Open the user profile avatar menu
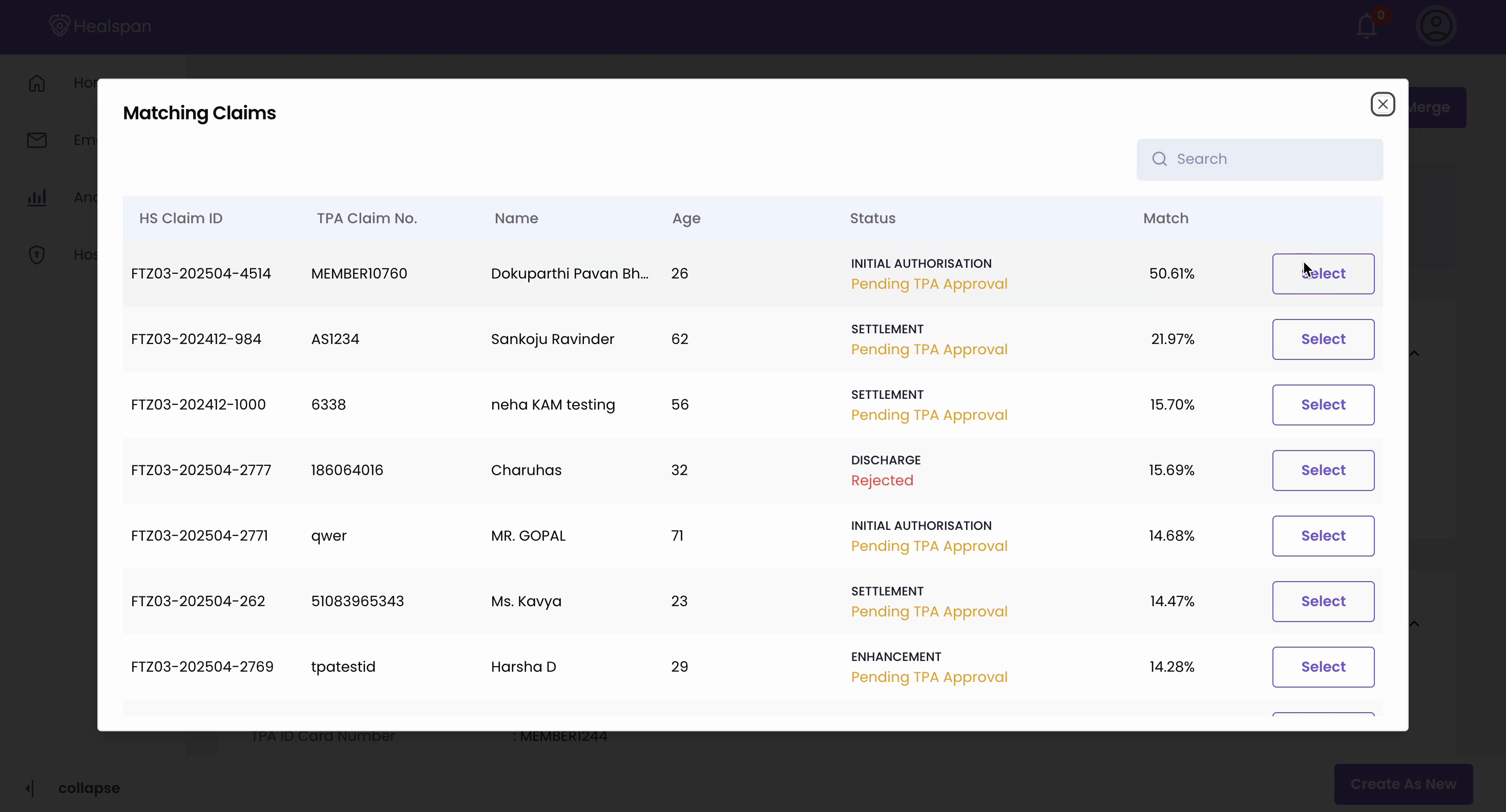 click(x=1436, y=26)
